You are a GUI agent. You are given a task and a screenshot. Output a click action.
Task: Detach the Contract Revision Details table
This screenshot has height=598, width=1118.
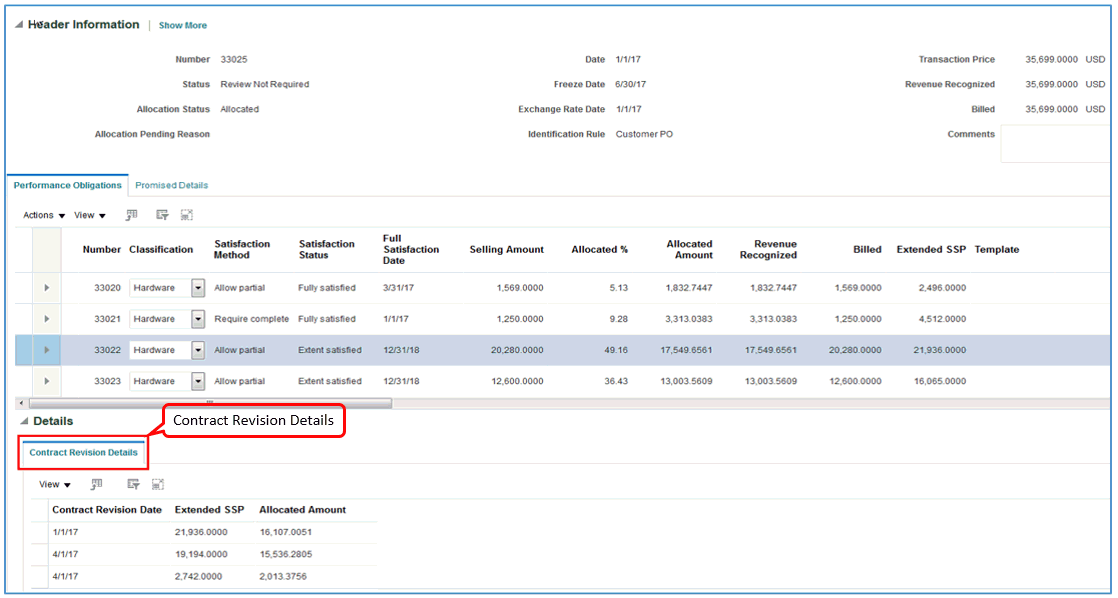point(157,484)
